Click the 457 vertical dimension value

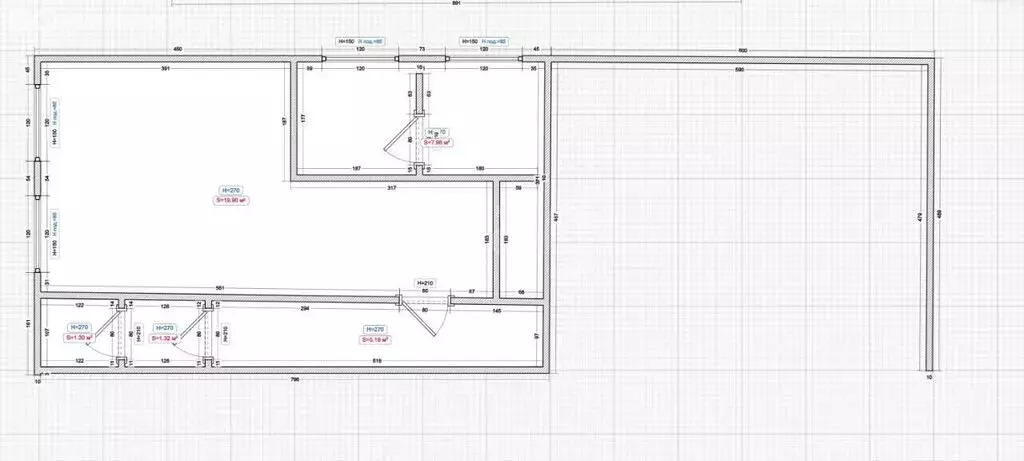(x=556, y=216)
